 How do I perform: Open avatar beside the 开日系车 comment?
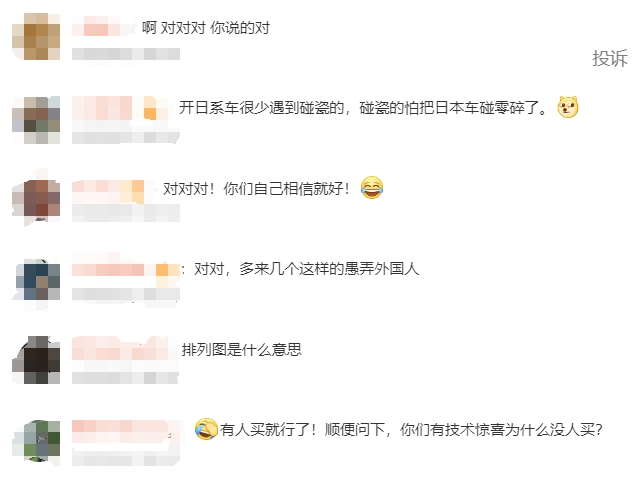(x=36, y=120)
